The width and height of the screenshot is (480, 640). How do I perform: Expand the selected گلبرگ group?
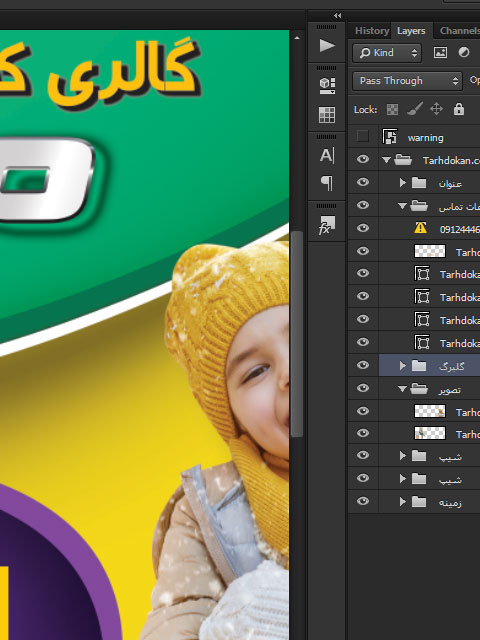(x=403, y=365)
